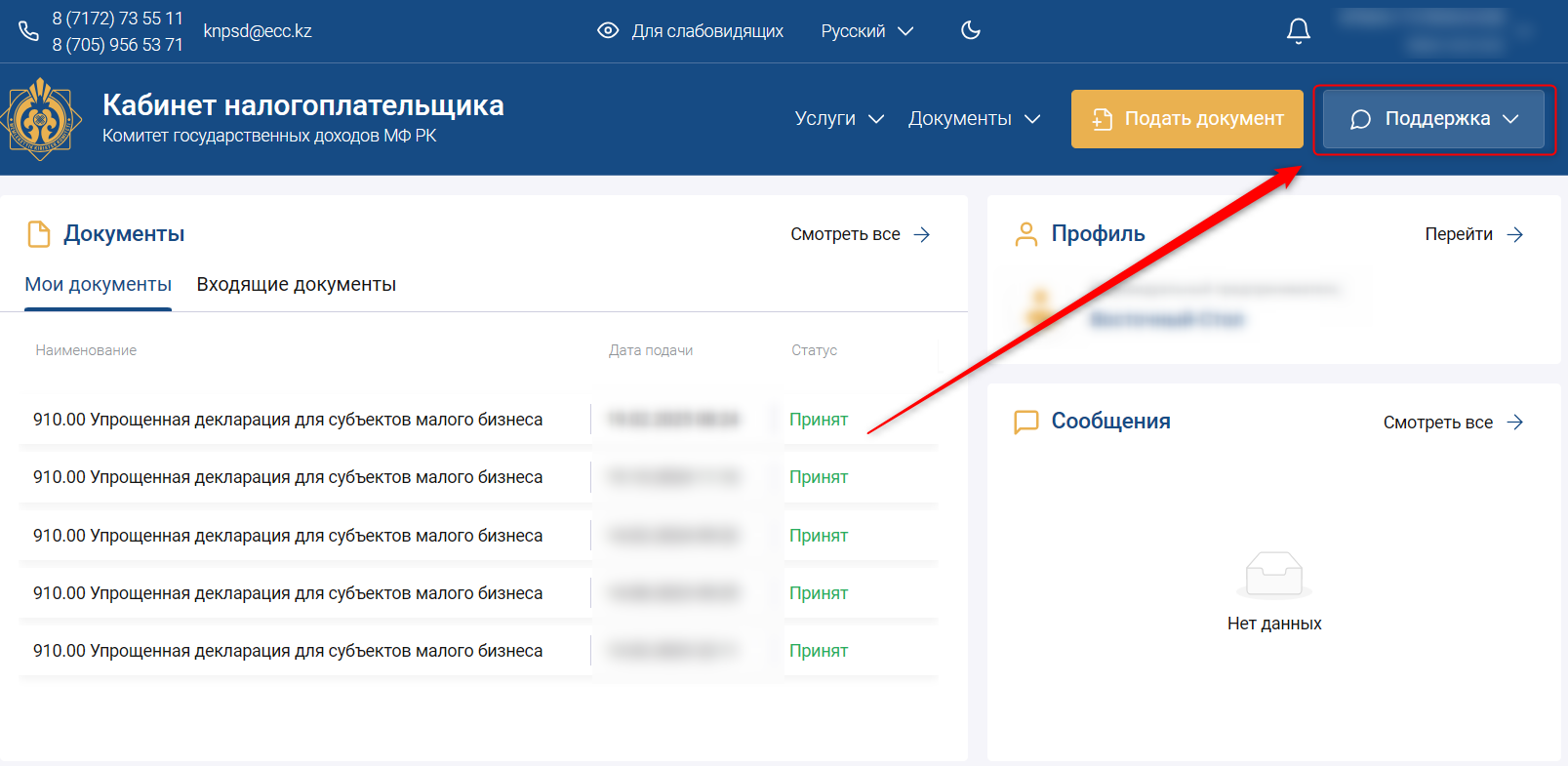Open the Русский language dropdown

pos(866,31)
